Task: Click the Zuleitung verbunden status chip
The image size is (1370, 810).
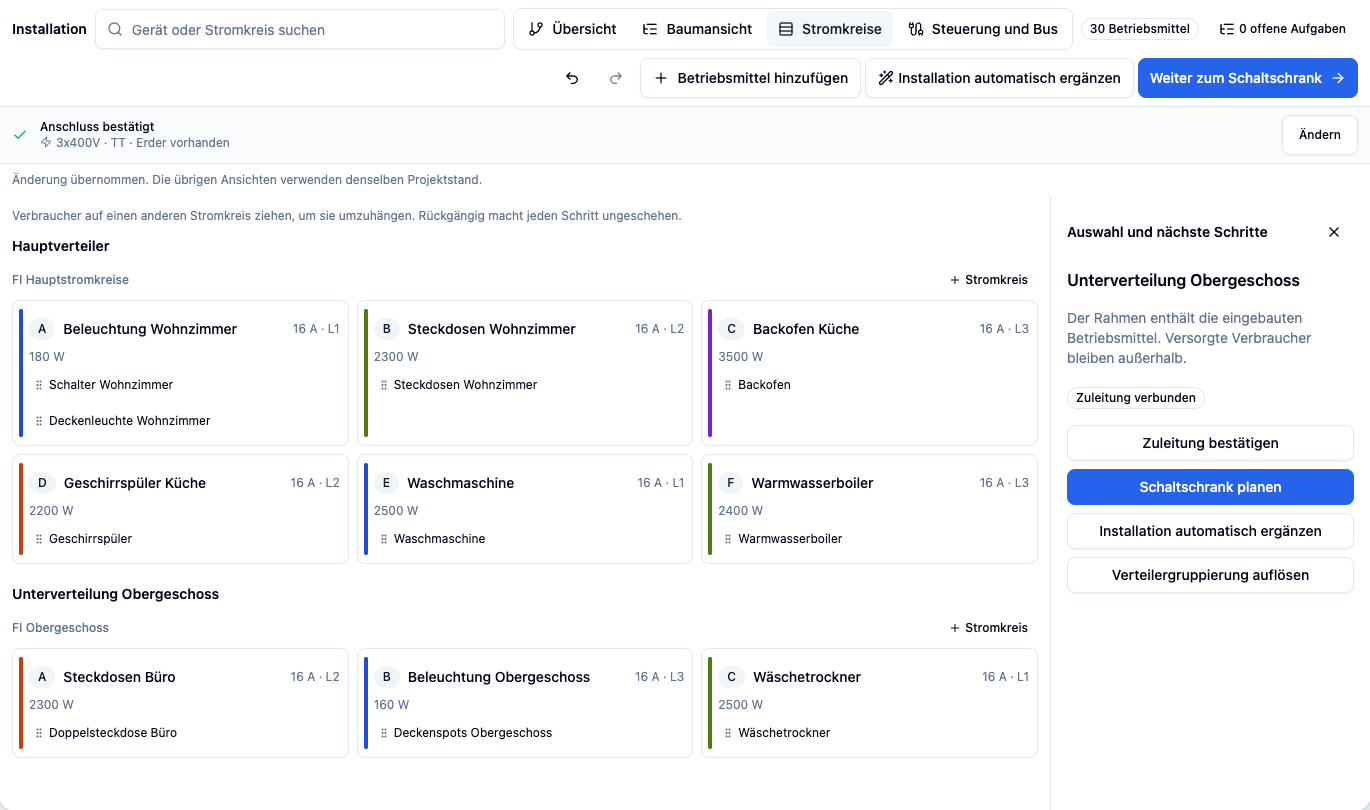Action: [1136, 398]
